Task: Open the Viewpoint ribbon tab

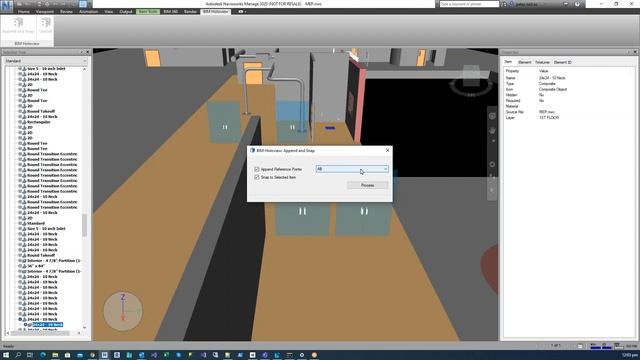Action: tap(45, 12)
